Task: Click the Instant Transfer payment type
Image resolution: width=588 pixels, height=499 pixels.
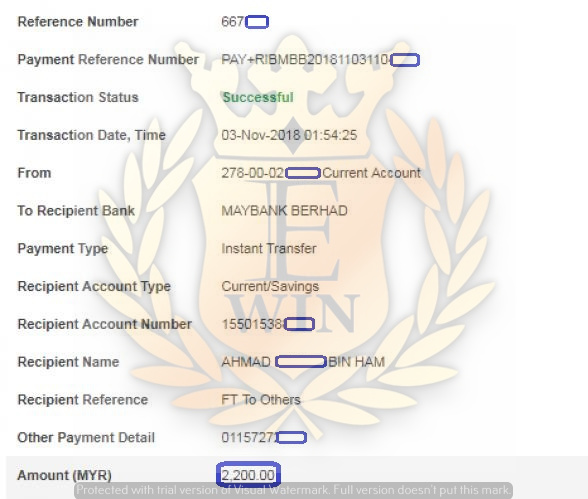Action: [x=268, y=249]
